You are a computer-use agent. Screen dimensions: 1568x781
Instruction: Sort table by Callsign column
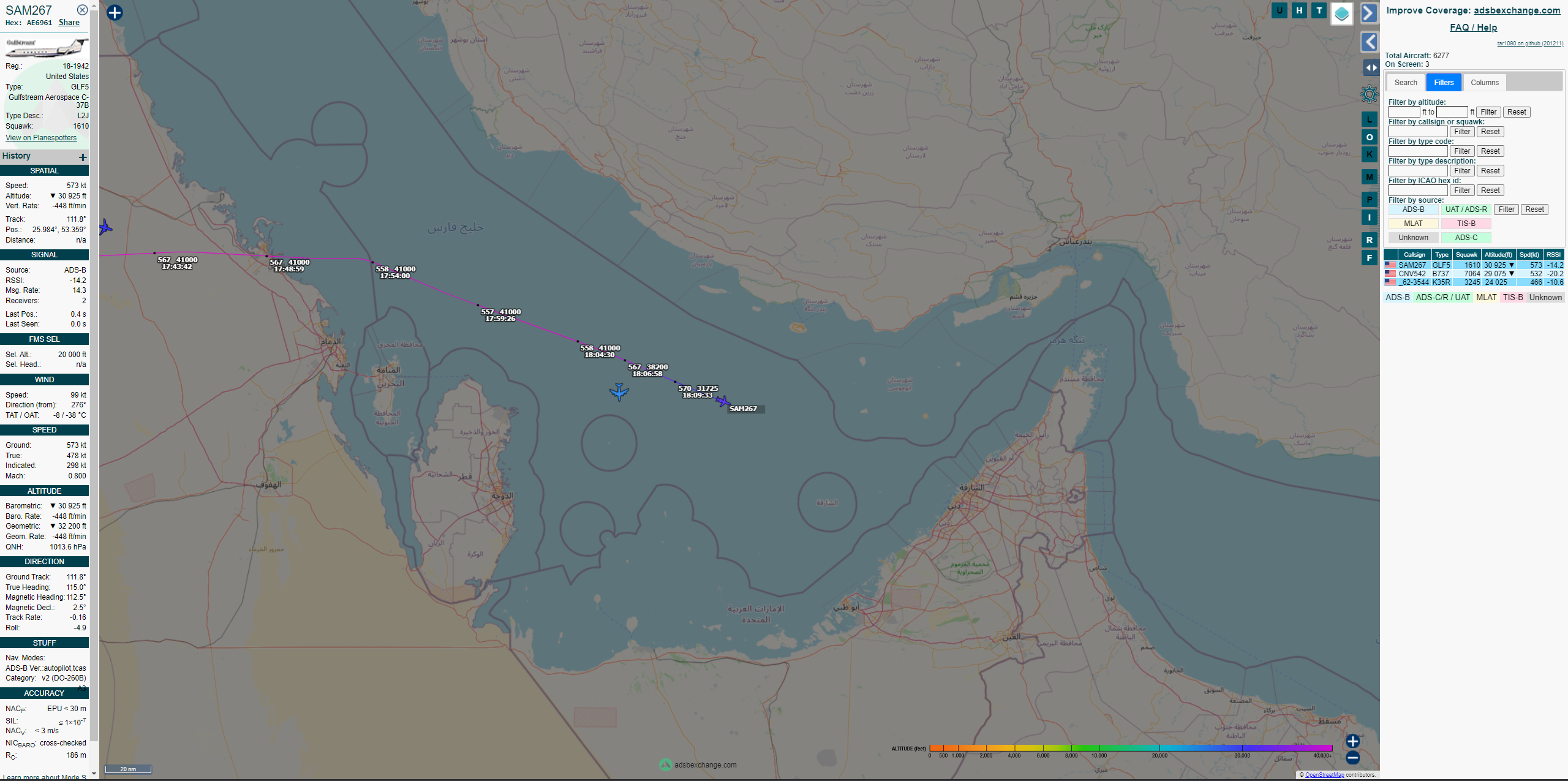[x=1414, y=255]
